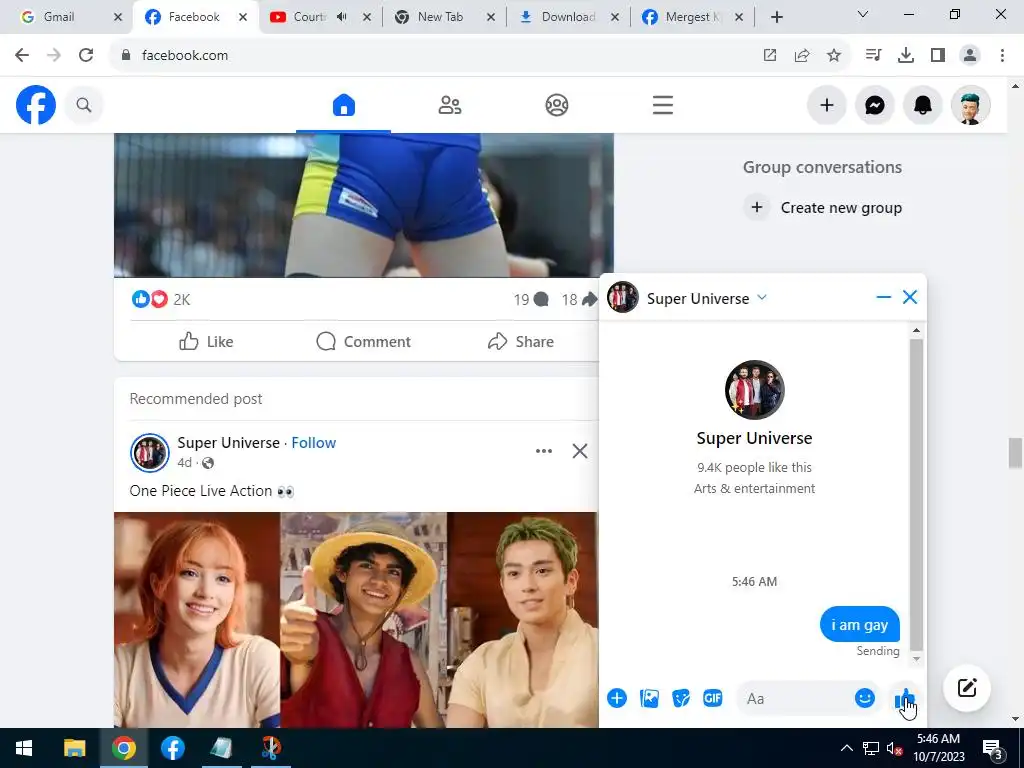Viewport: 1024px width, 768px height.
Task: Open the account profile avatar
Action: (x=970, y=105)
